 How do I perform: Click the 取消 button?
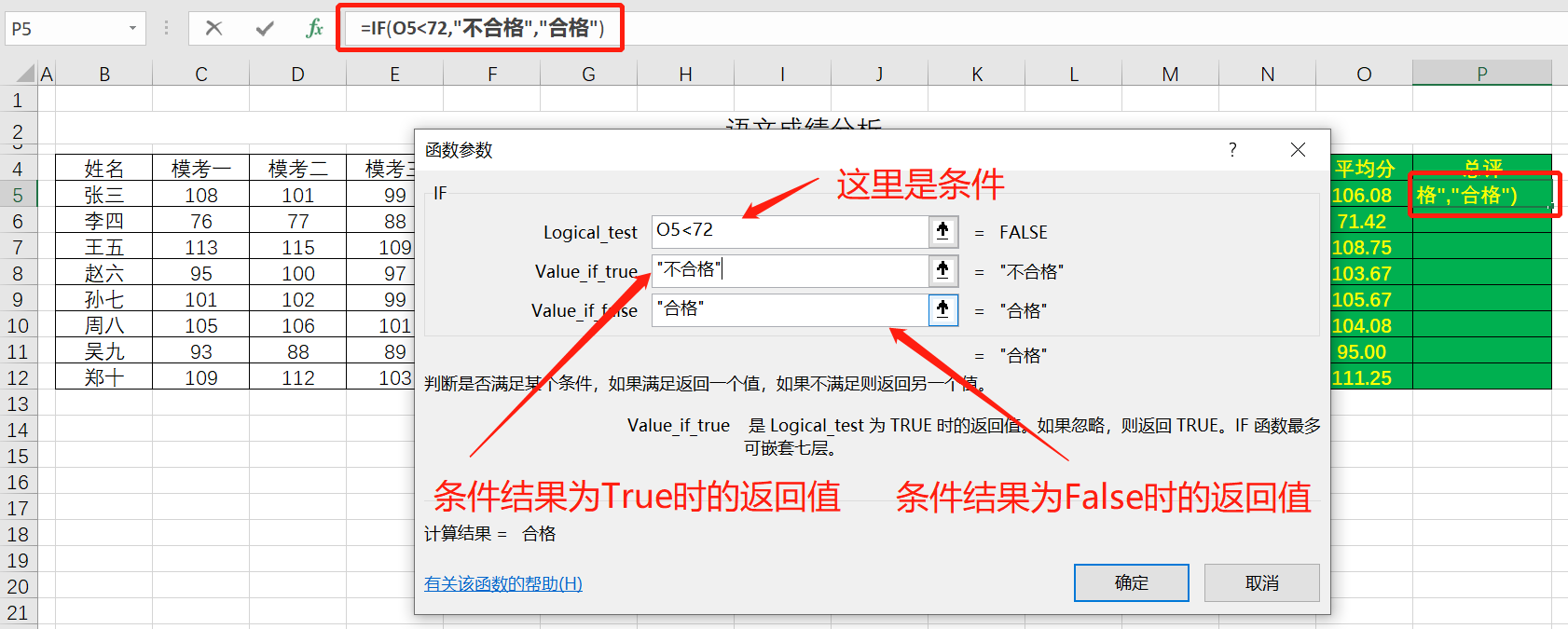pyautogui.click(x=1262, y=582)
